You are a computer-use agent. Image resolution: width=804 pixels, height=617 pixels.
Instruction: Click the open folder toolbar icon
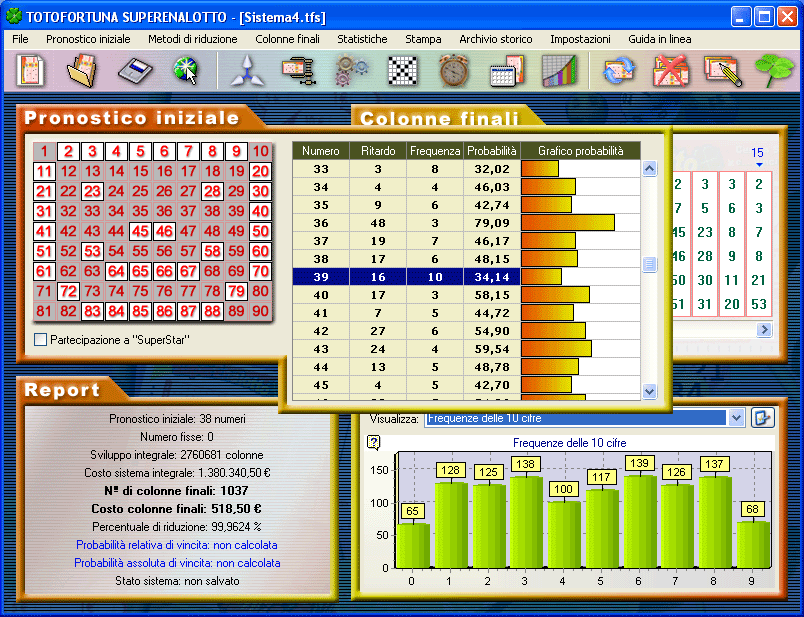(82, 71)
